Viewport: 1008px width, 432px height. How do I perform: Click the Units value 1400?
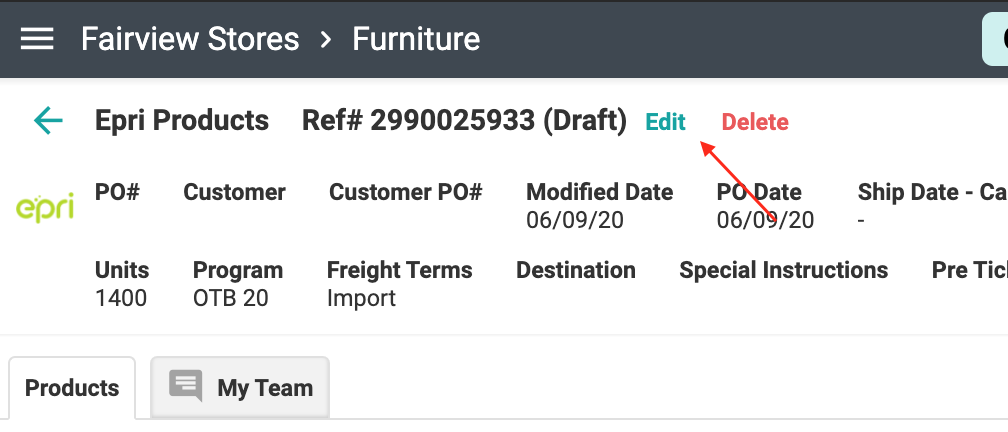tap(121, 298)
